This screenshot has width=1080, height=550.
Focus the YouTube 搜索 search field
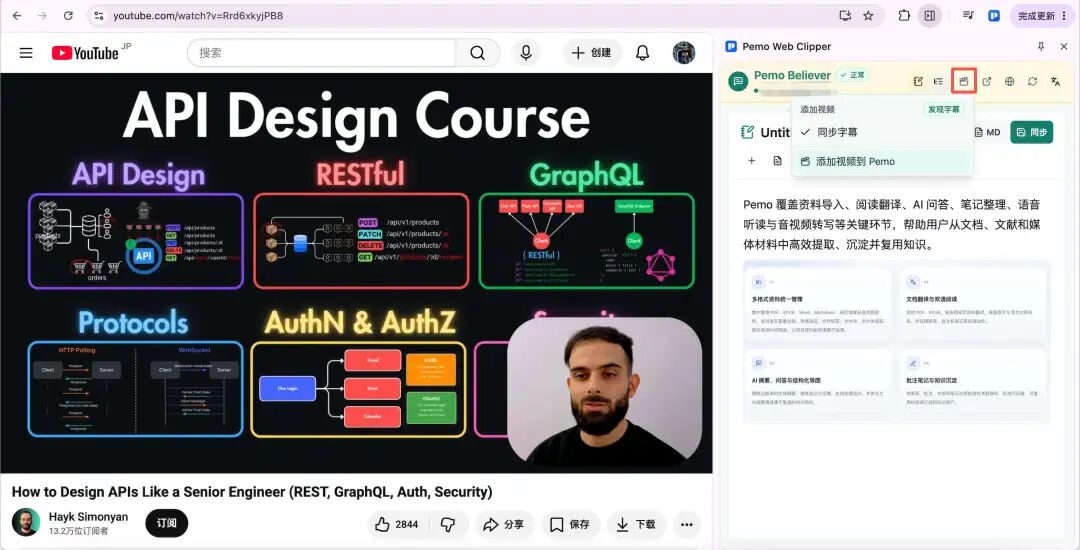pos(321,53)
